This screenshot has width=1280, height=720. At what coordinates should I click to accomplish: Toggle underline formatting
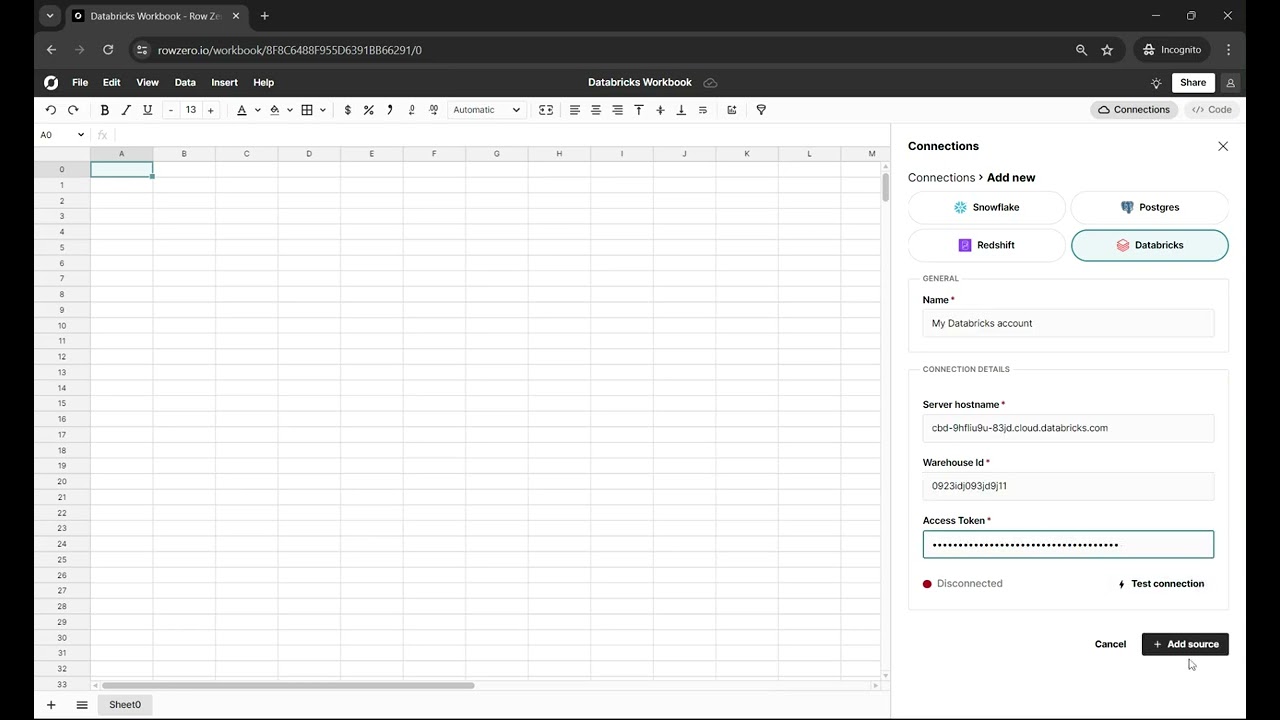coord(148,110)
